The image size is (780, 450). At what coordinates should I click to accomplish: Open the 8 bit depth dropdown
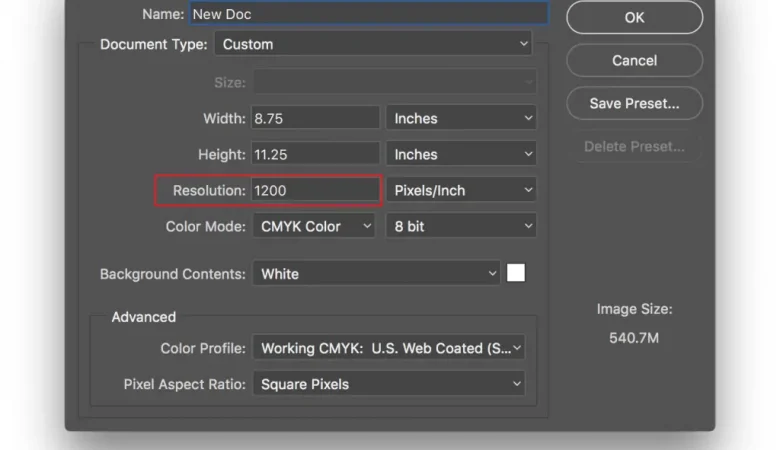tap(461, 226)
